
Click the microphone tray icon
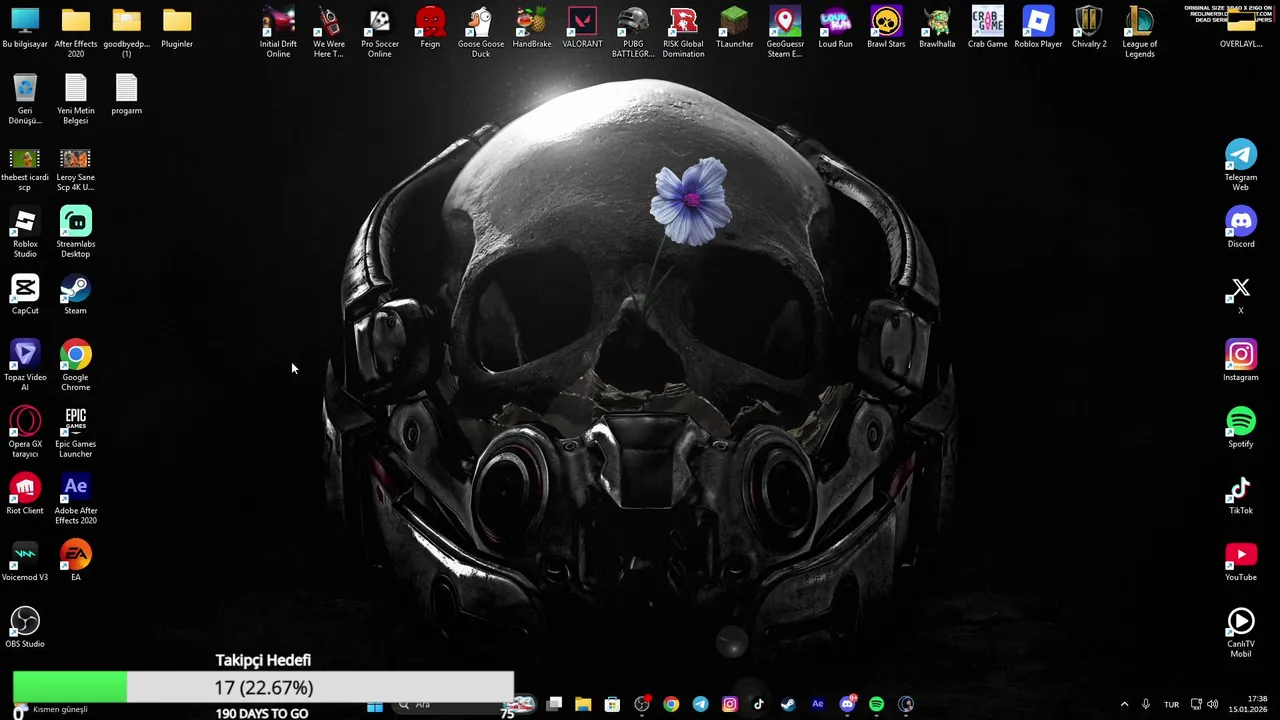(x=1146, y=705)
